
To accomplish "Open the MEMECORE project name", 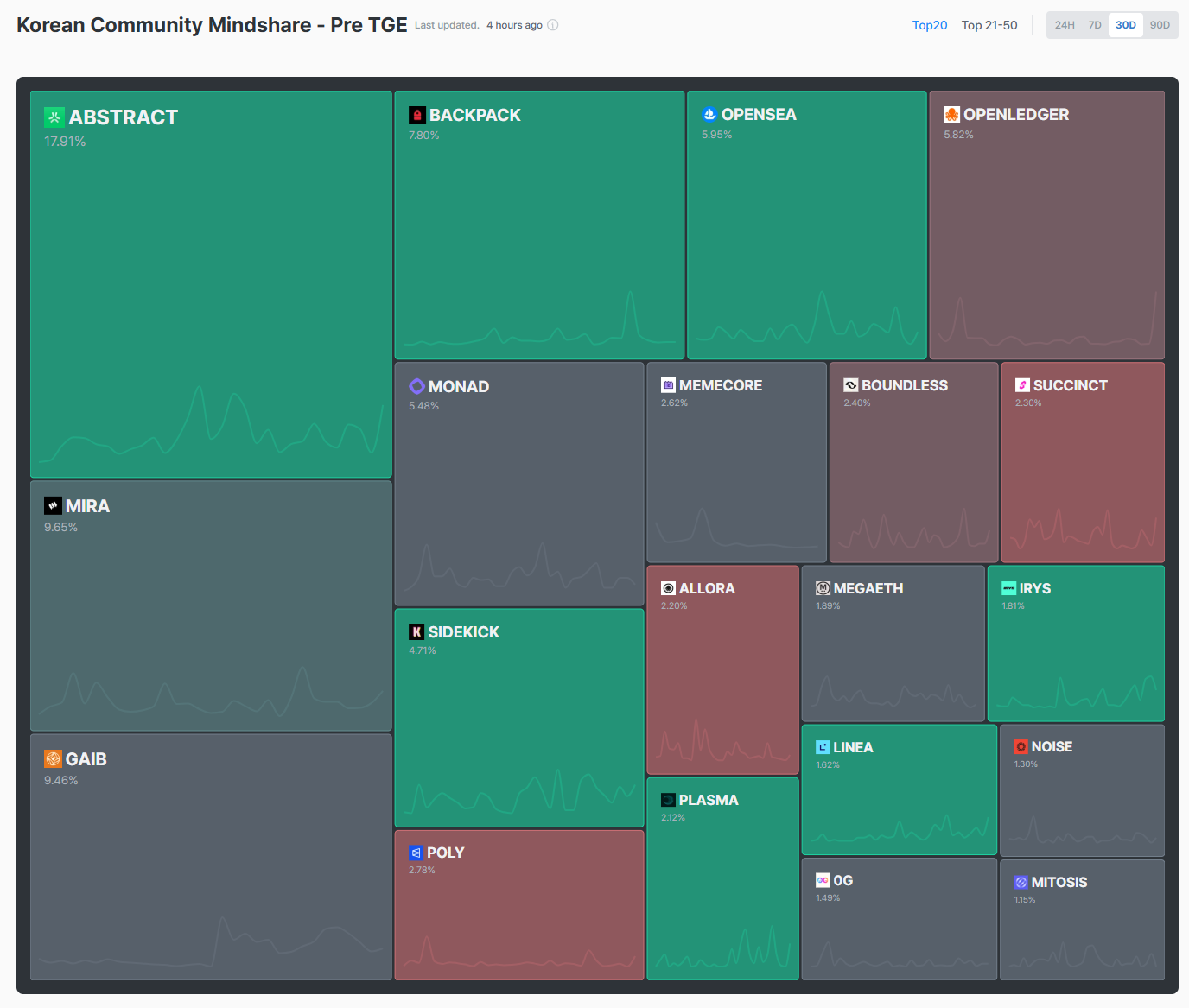I will pyautogui.click(x=721, y=385).
